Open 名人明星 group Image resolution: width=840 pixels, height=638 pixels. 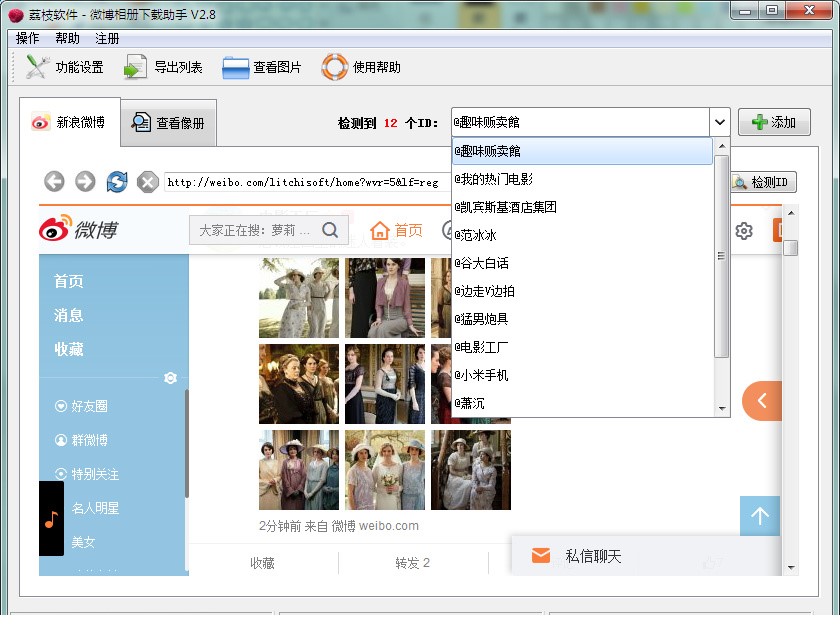coord(95,508)
